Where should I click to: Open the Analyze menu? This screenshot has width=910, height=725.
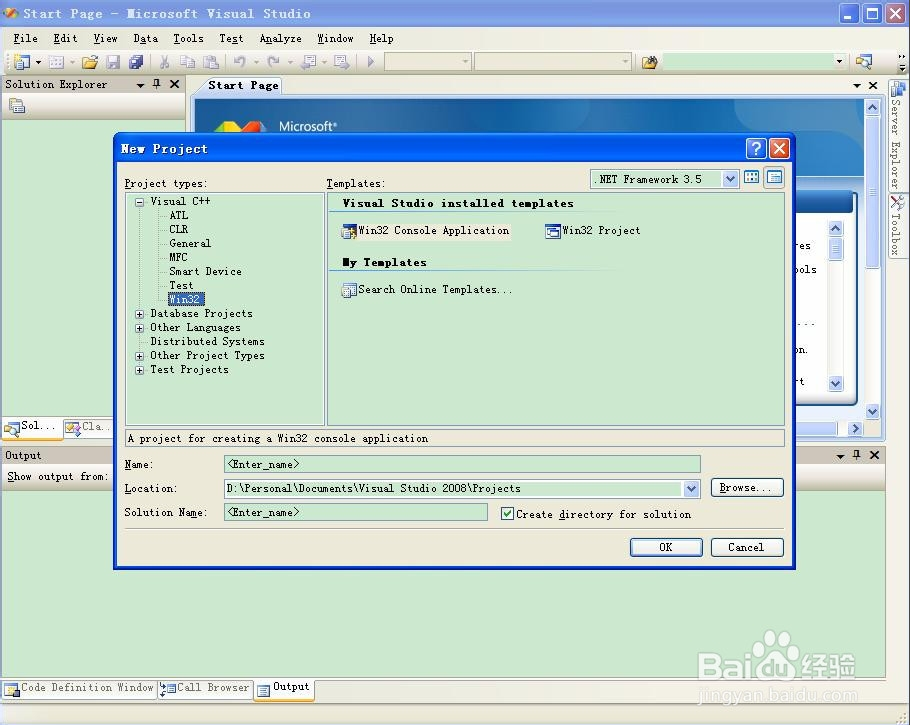pyautogui.click(x=280, y=38)
